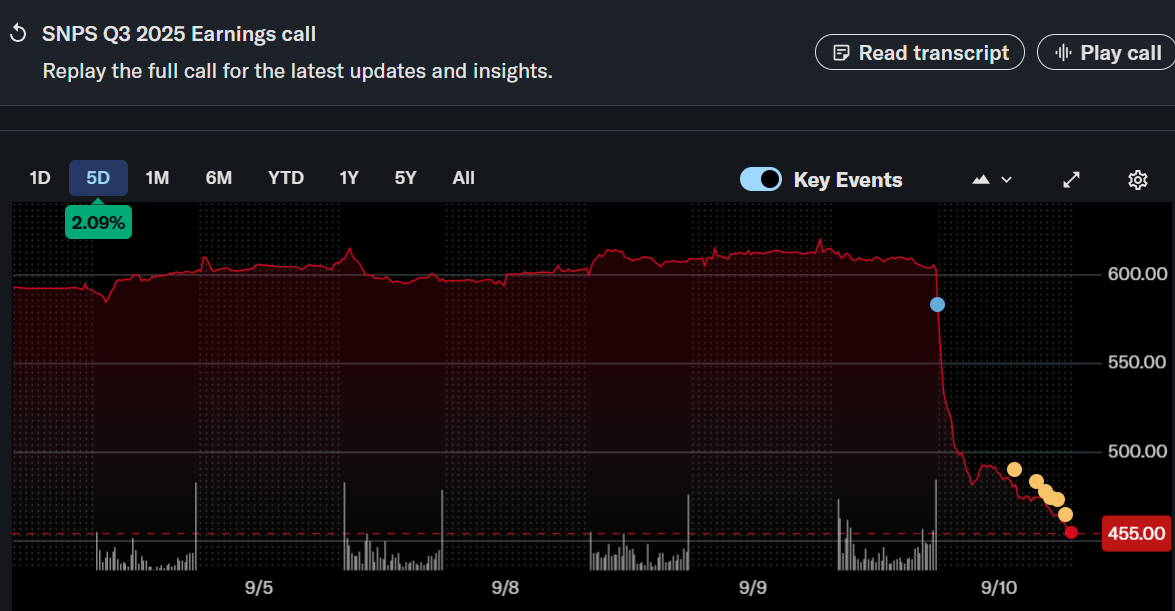Switch chart to 1M range

[157, 178]
